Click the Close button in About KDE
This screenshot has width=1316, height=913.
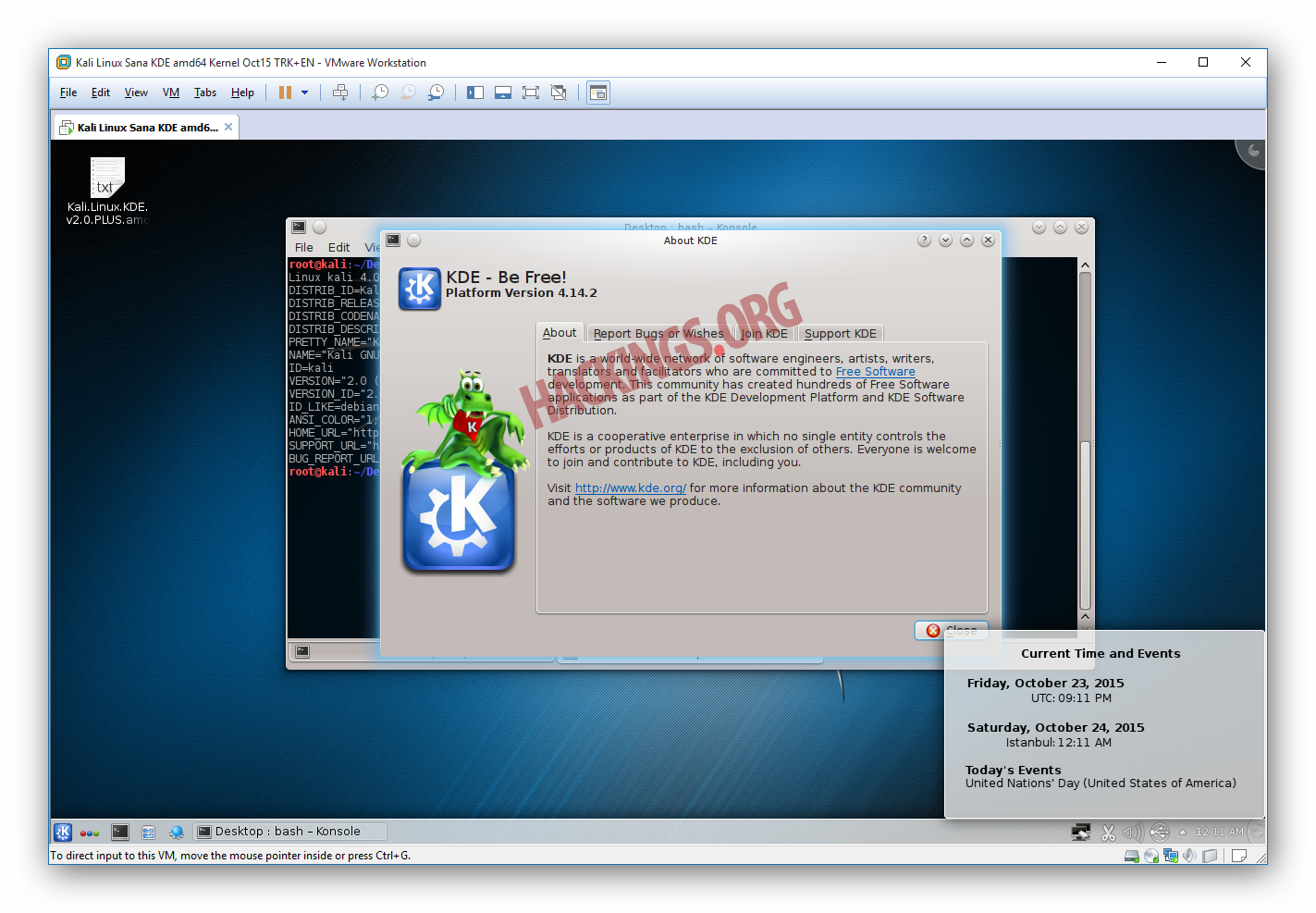[x=952, y=630]
